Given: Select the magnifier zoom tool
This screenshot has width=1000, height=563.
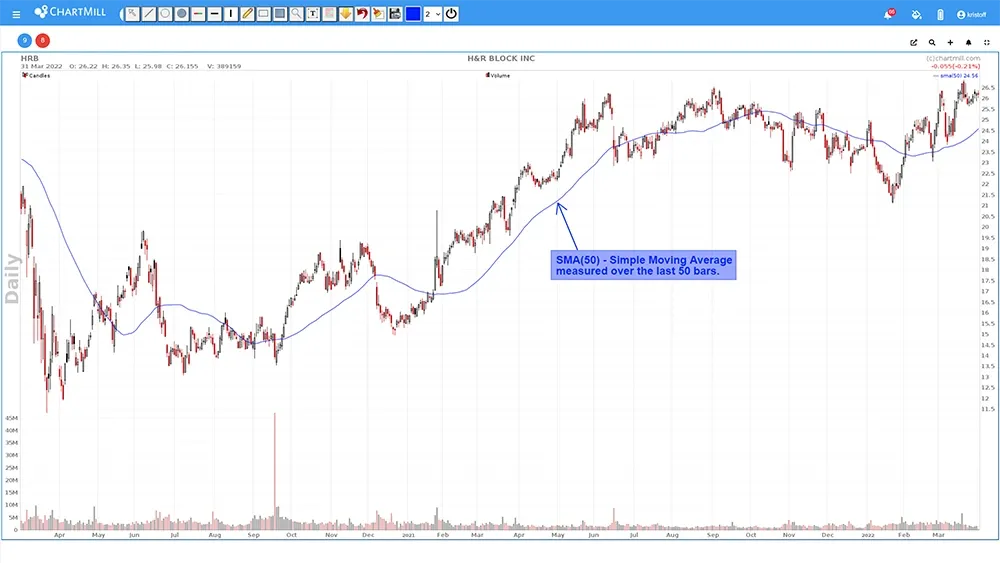Looking at the screenshot, I should (297, 13).
